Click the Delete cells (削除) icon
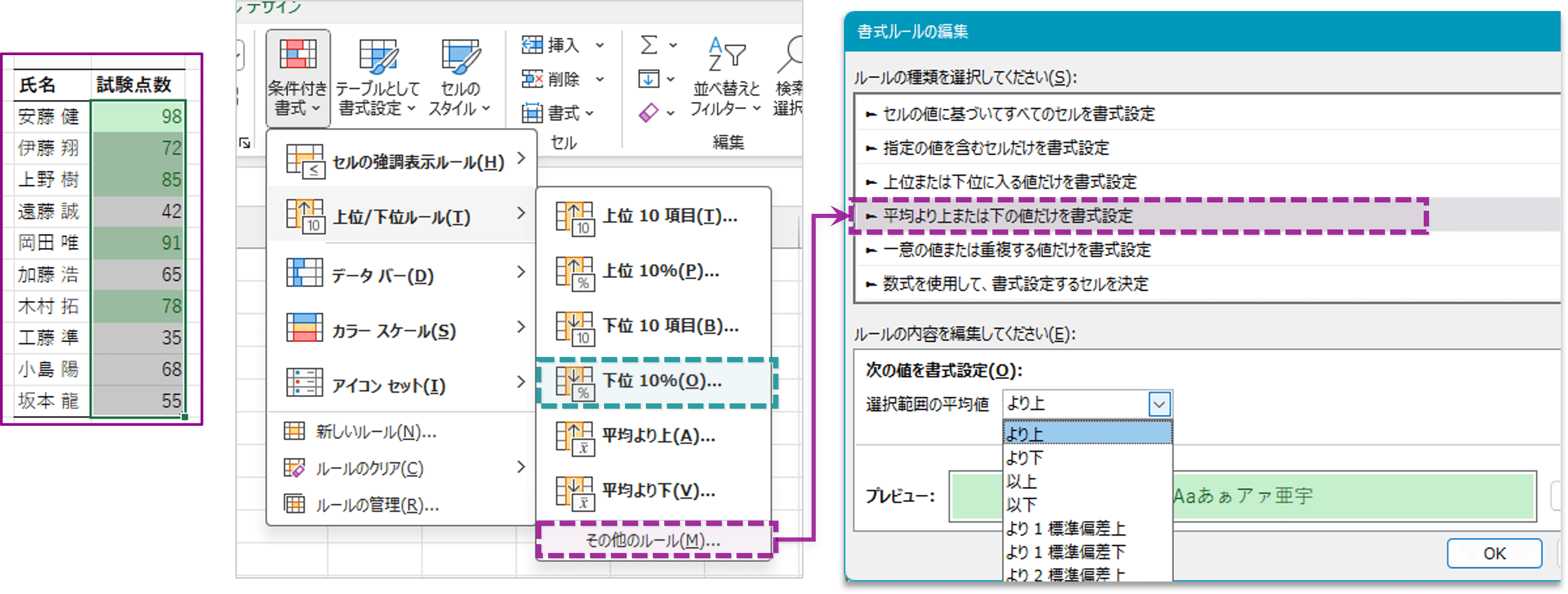1568x594 pixels. 532,79
